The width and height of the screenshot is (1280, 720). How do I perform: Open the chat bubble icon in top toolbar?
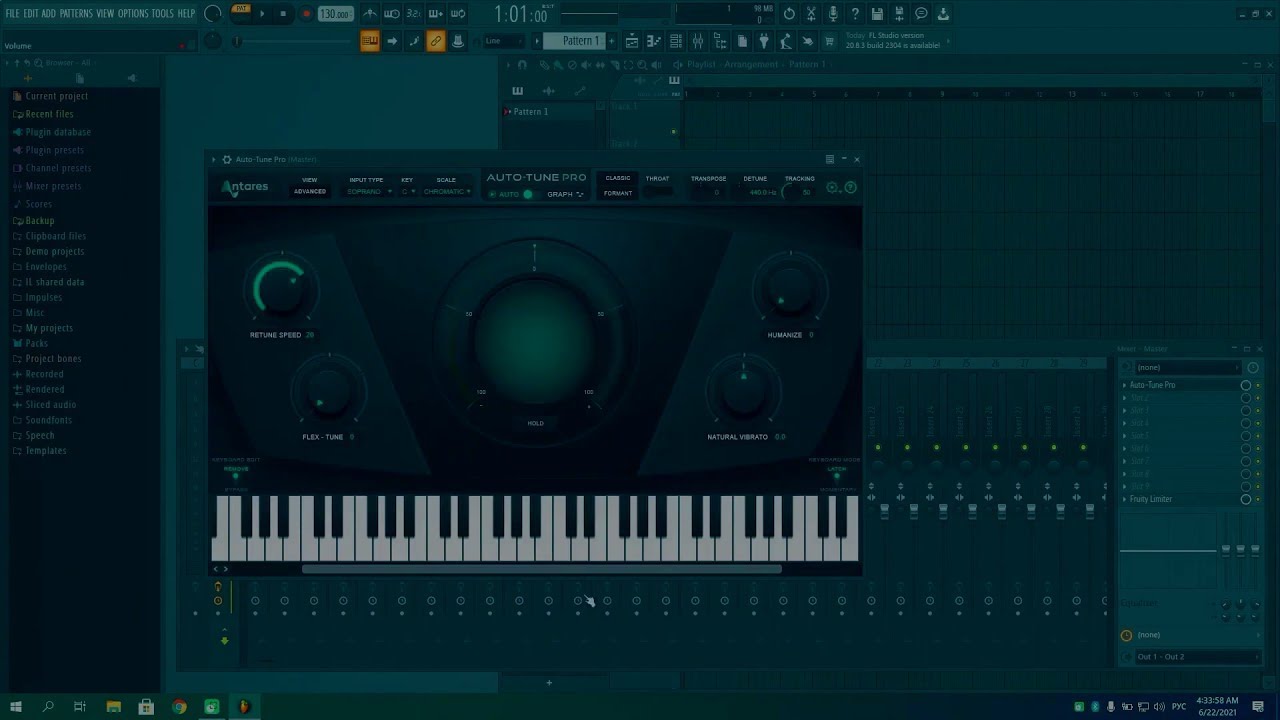pyautogui.click(x=921, y=14)
